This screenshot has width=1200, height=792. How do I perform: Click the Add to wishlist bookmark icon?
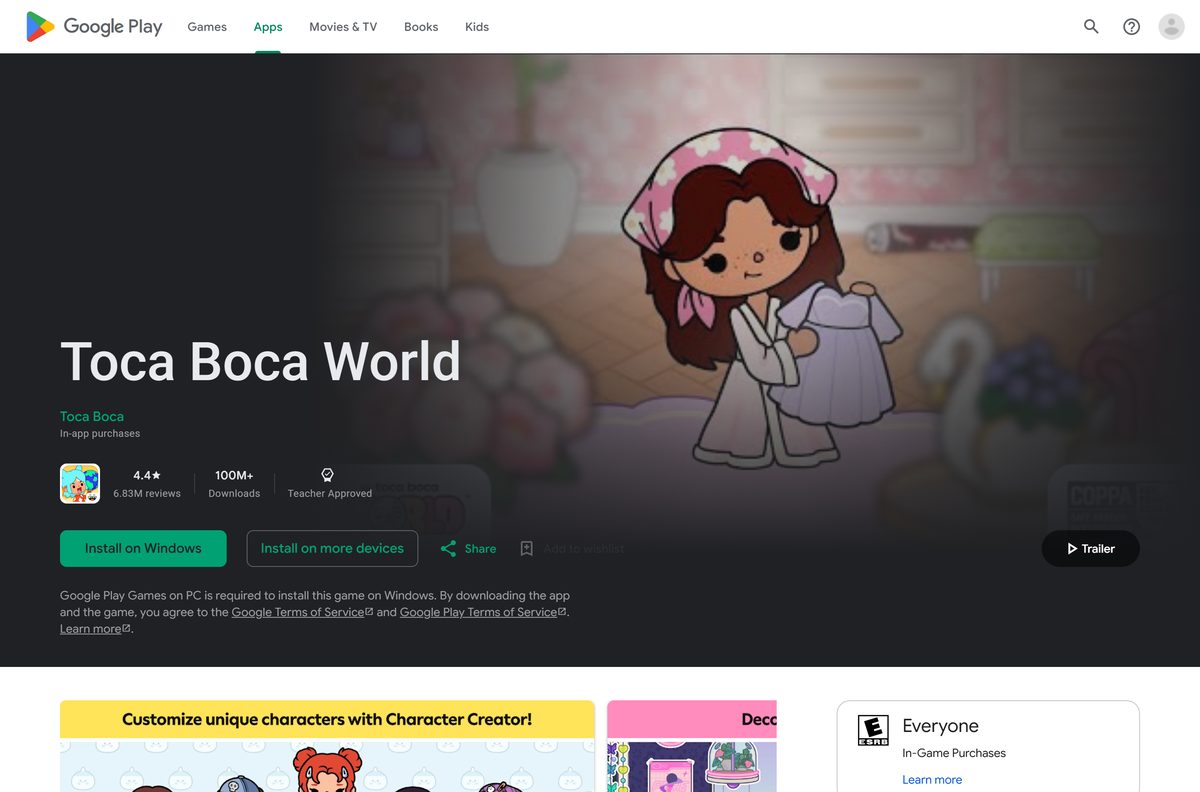pos(527,549)
